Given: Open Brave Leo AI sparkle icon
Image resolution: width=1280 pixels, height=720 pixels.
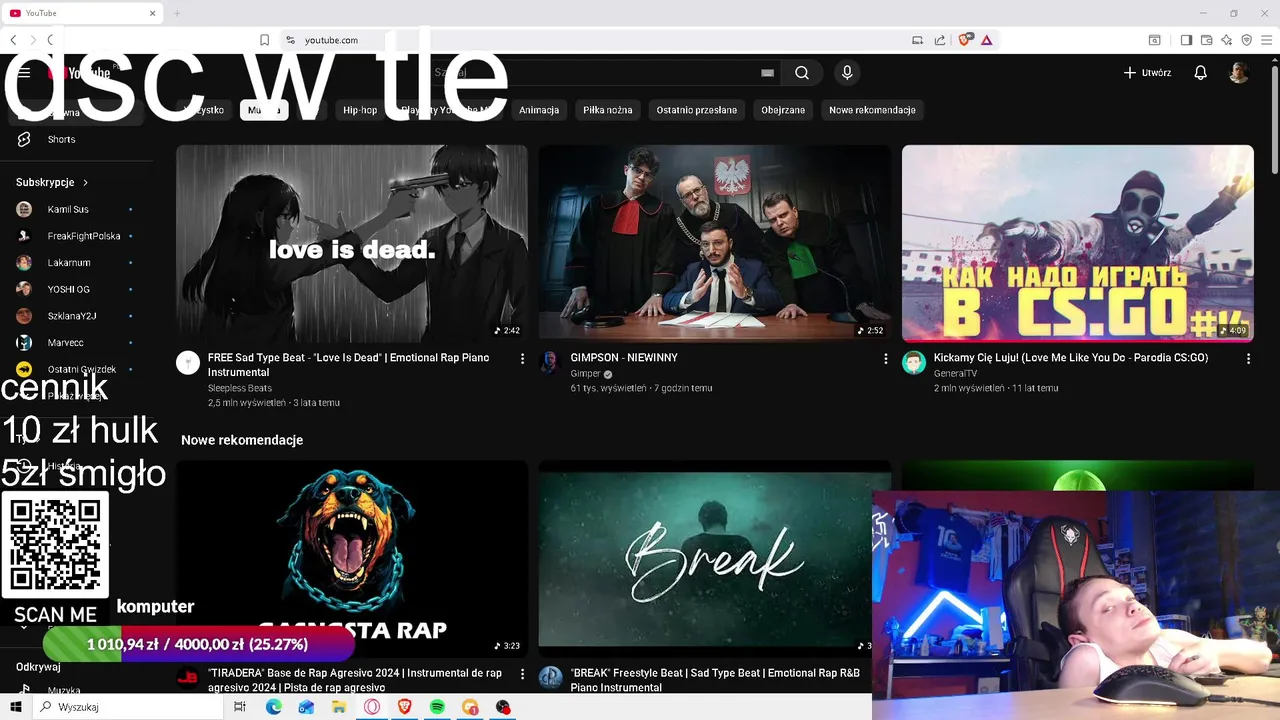Looking at the screenshot, I should click(1226, 40).
